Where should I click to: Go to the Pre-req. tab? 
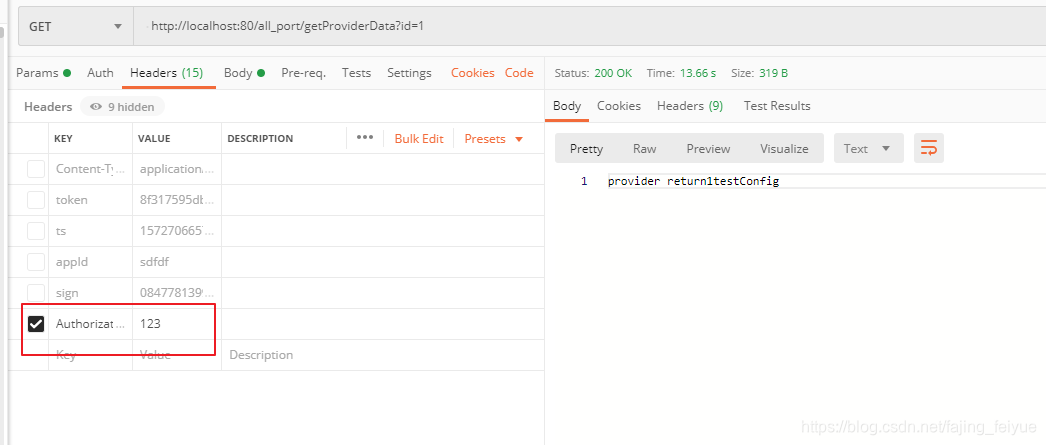coord(304,73)
